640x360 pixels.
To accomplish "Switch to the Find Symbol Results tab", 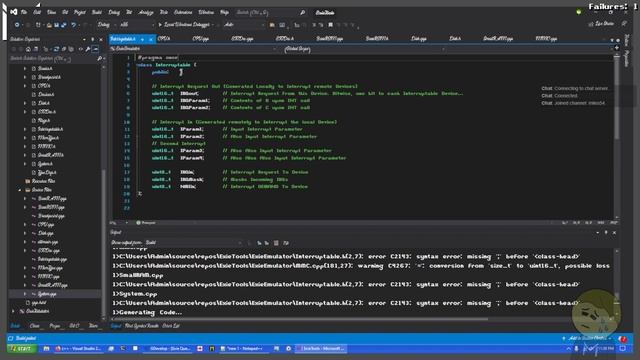I will pos(141,326).
